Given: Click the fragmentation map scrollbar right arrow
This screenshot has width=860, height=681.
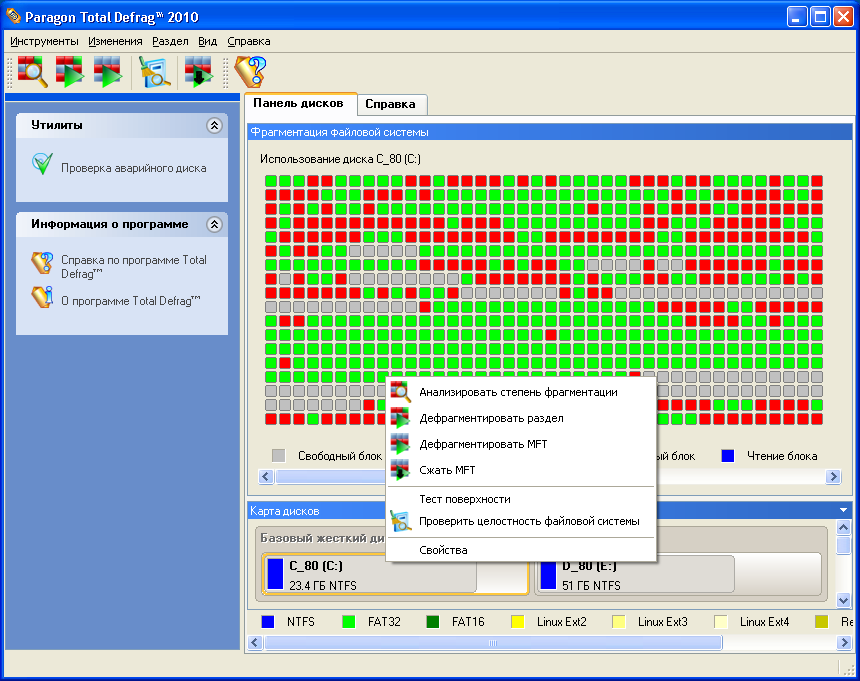Looking at the screenshot, I should pos(833,478).
